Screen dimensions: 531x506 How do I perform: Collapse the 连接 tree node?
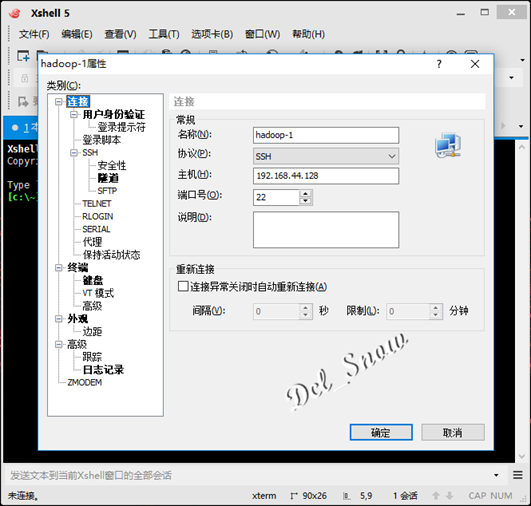point(59,102)
